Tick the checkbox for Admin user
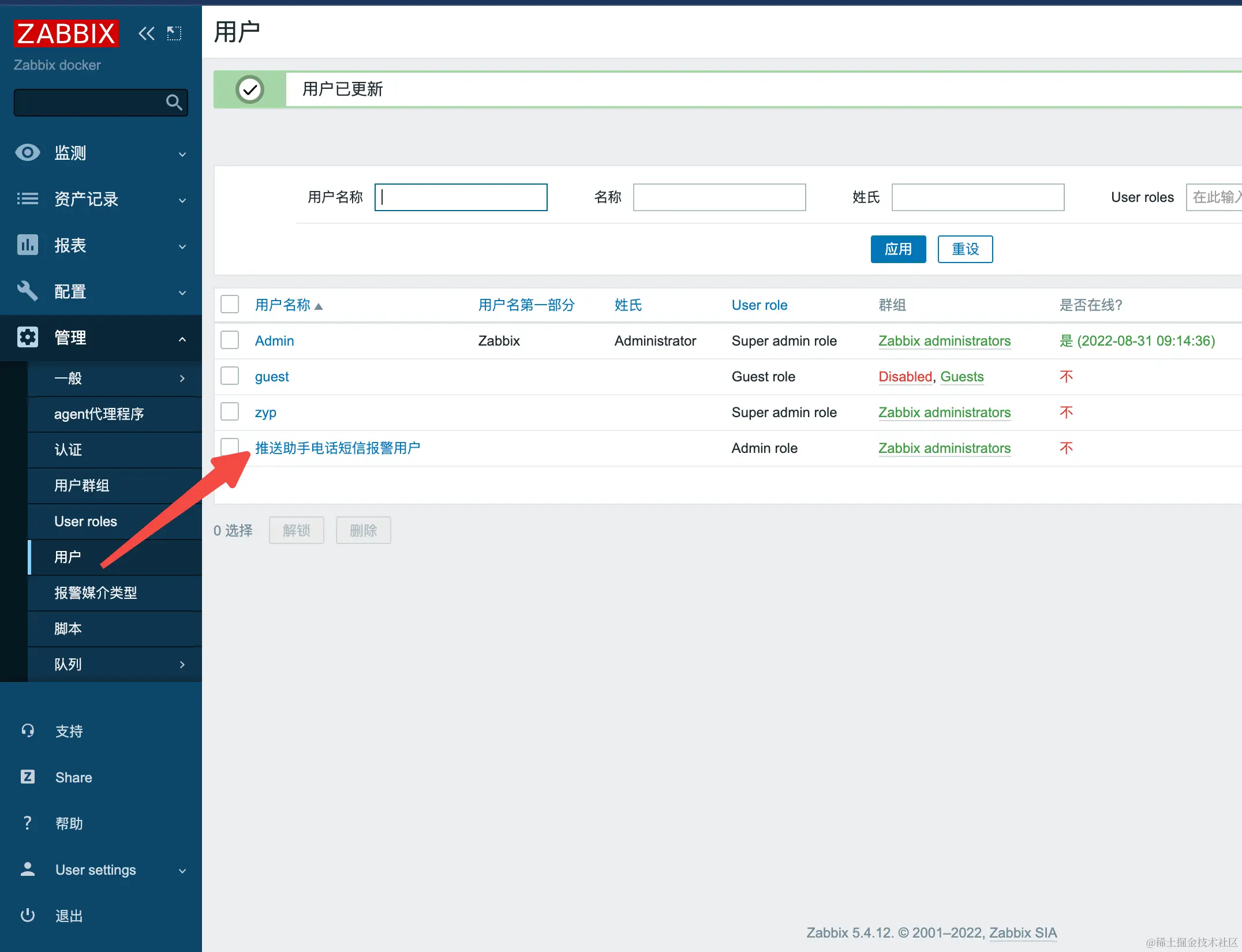Screen dimensions: 1242x952 coord(230,340)
